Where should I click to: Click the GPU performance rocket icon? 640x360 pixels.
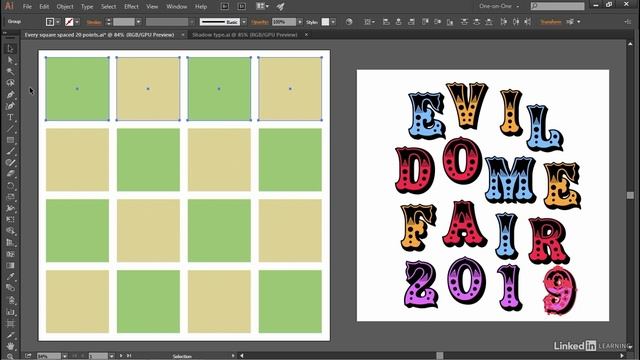tap(280, 6)
